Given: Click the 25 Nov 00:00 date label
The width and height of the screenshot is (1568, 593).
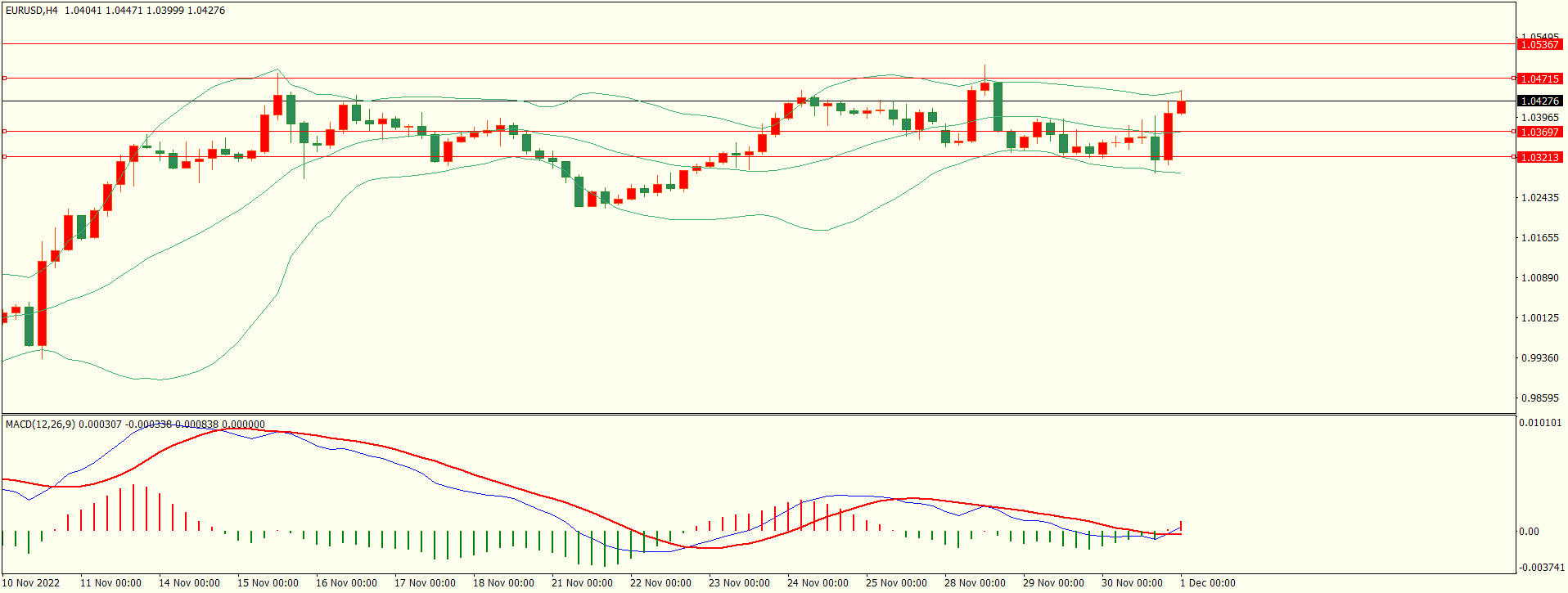Looking at the screenshot, I should coord(896,583).
